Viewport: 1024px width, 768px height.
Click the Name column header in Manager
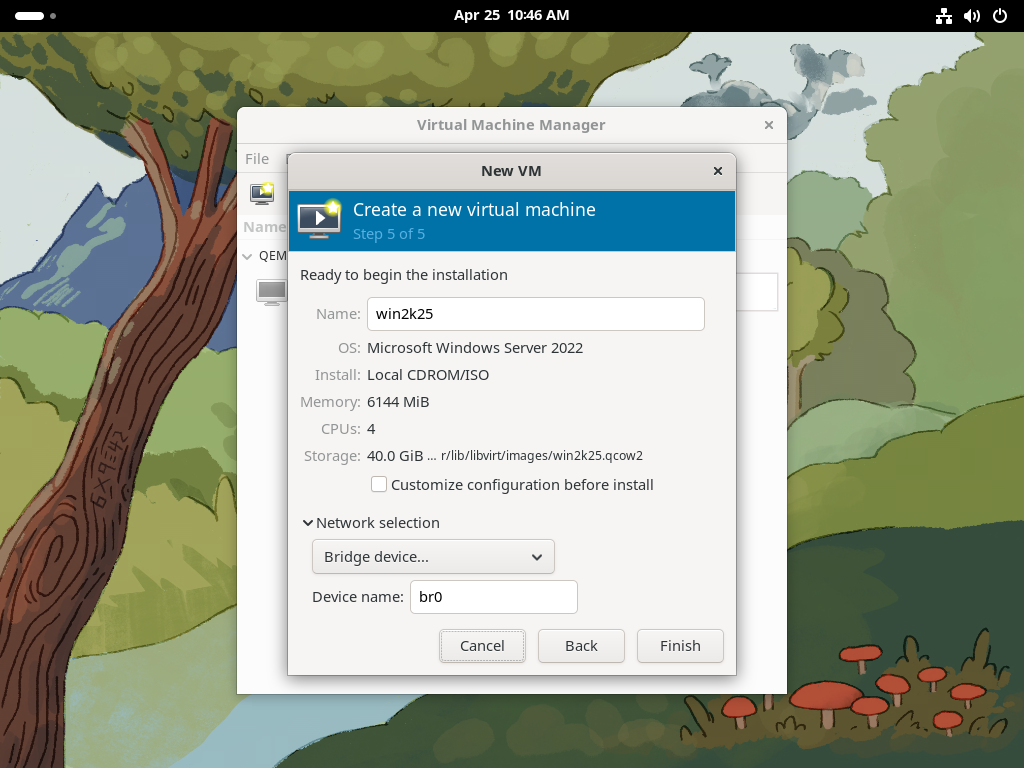tap(264, 227)
